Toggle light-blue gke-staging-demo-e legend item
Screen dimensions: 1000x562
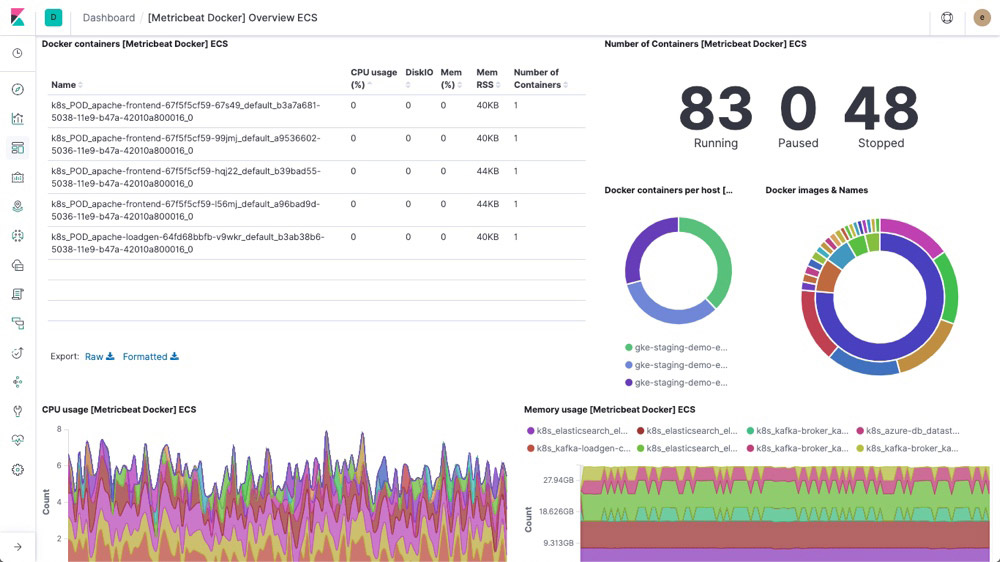pyautogui.click(x=677, y=365)
